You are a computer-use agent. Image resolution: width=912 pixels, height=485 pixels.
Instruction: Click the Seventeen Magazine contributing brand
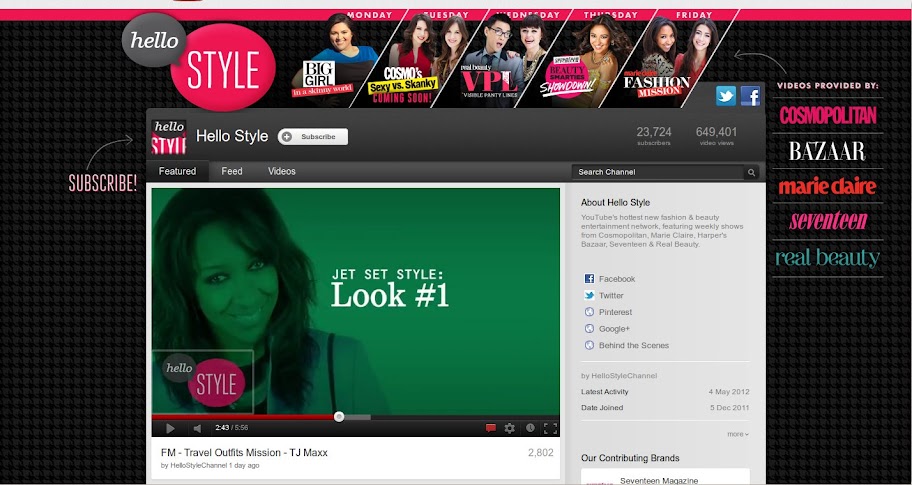coord(657,480)
